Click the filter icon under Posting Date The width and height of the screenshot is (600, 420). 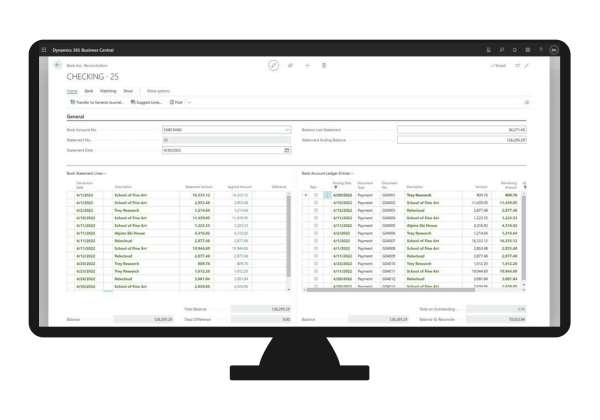pos(336,187)
